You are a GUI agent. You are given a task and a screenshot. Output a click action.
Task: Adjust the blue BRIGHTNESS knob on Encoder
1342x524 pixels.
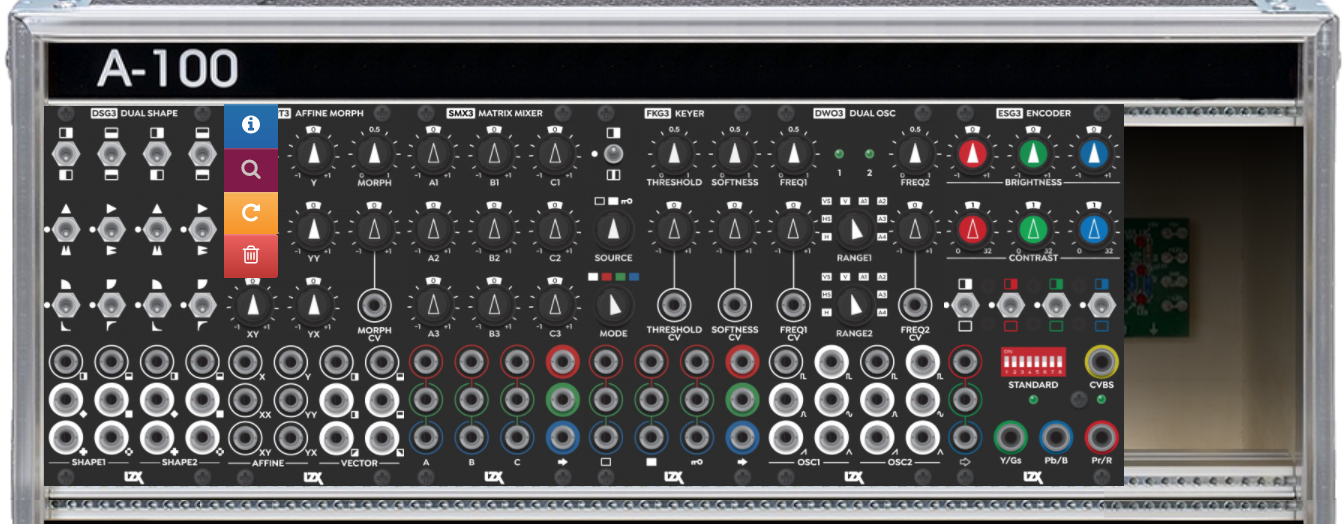pos(1093,153)
